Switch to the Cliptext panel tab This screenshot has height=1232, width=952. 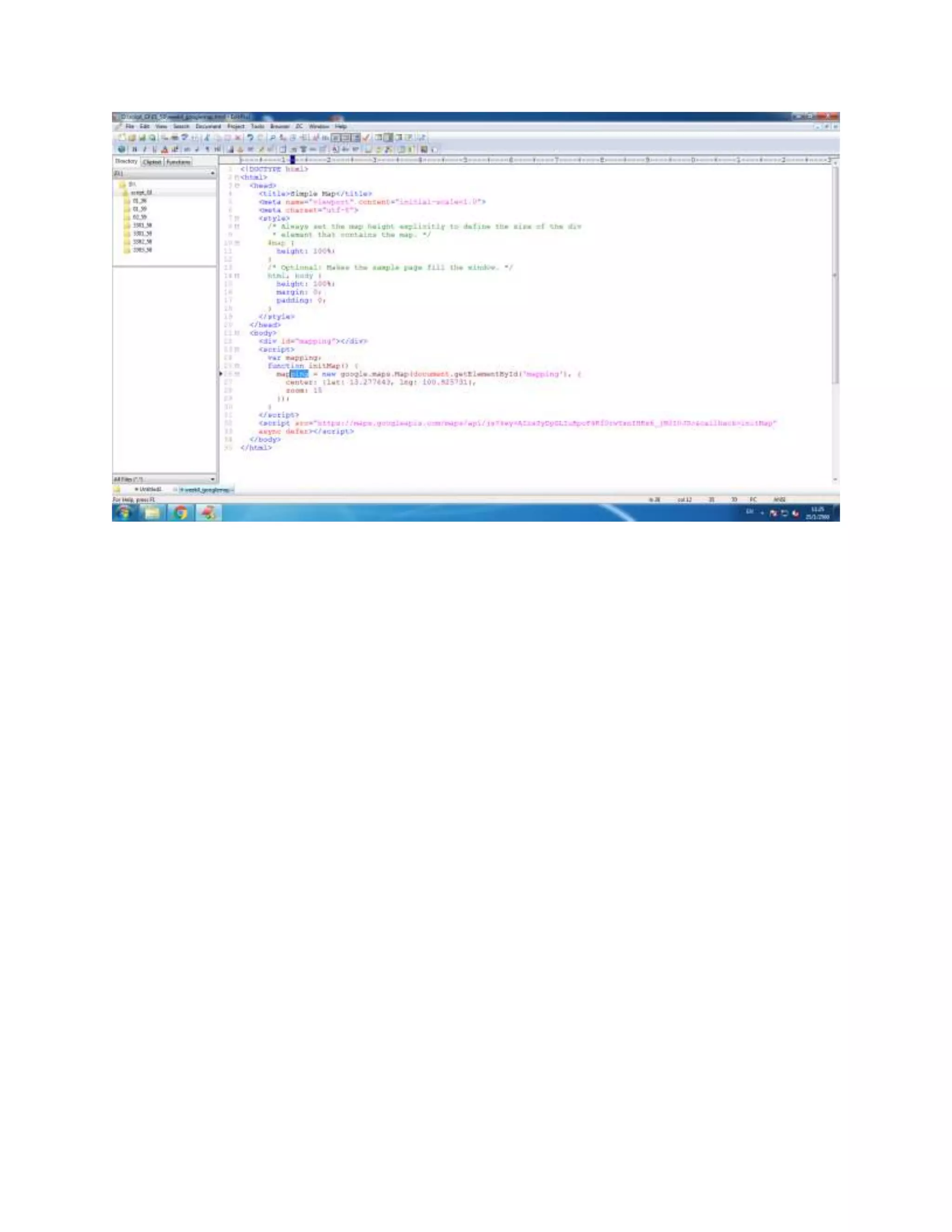[x=152, y=162]
